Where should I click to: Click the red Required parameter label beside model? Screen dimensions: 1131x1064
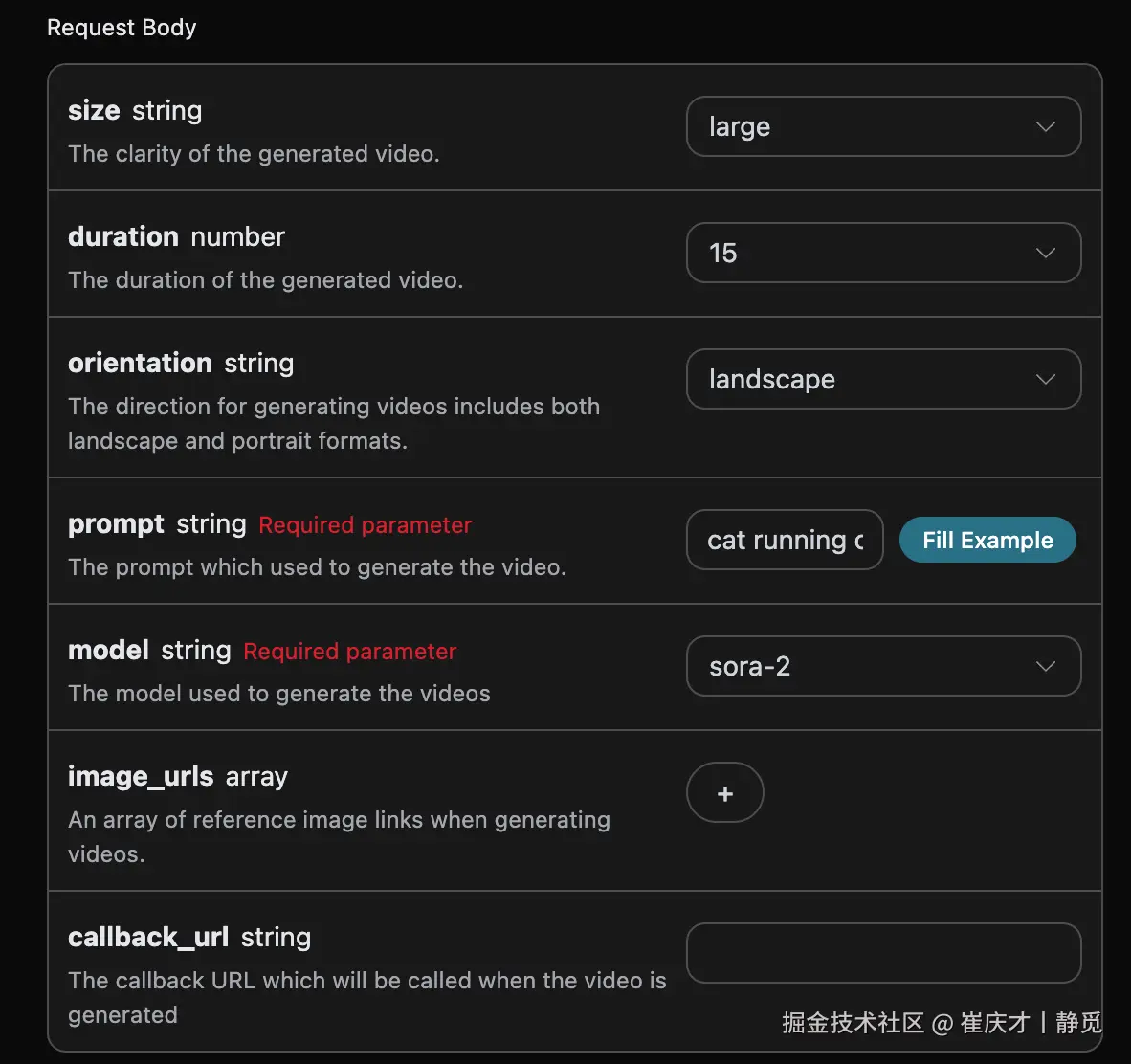tap(350, 652)
